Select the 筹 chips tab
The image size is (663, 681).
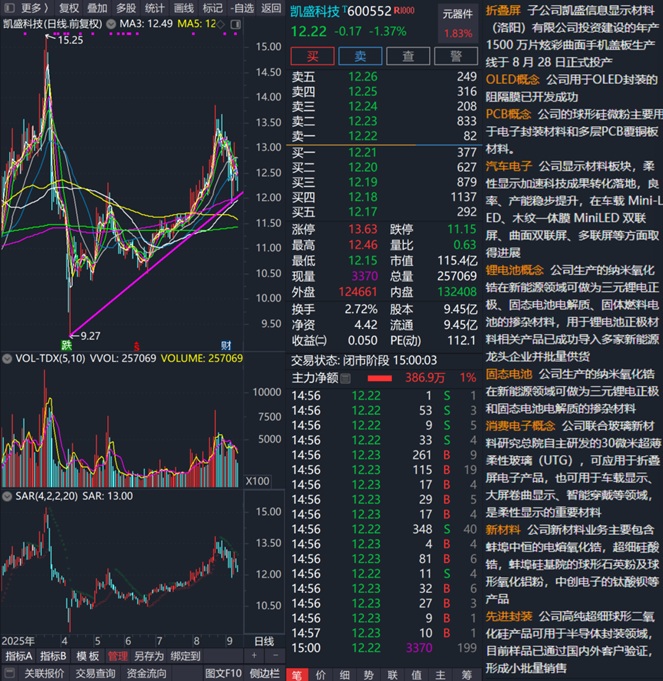(x=466, y=674)
